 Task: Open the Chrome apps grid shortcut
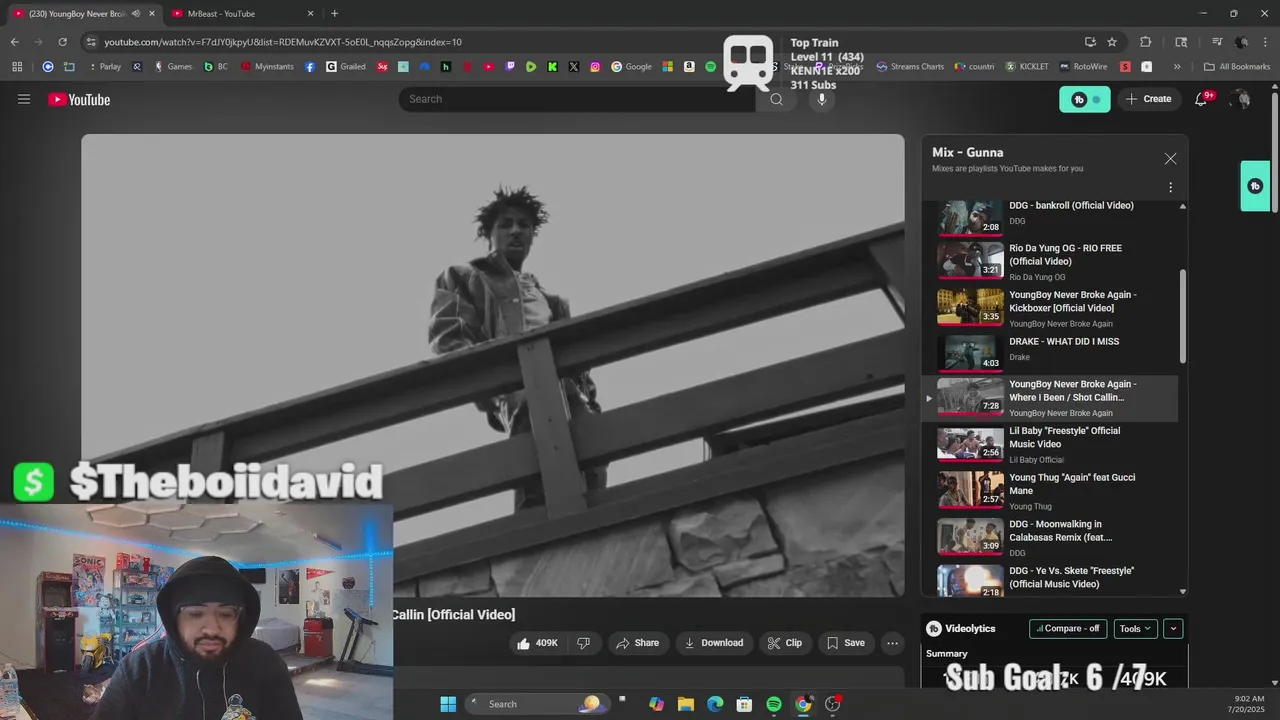(17, 67)
